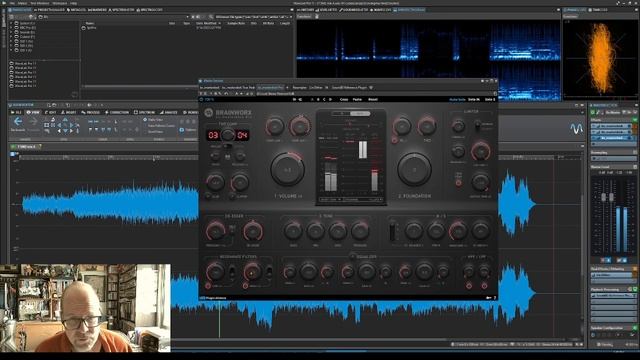This screenshot has width=640, height=360.
Task: Click the large Foundation knob
Action: pos(414,169)
